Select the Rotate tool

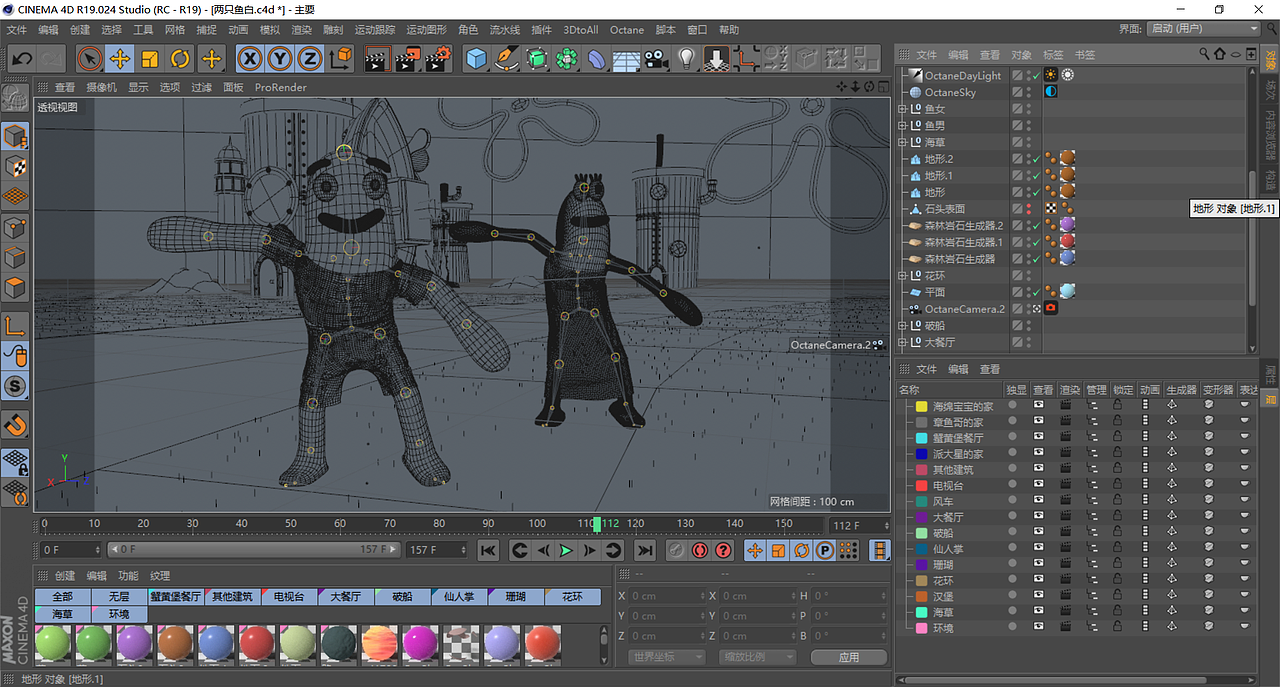tap(180, 59)
